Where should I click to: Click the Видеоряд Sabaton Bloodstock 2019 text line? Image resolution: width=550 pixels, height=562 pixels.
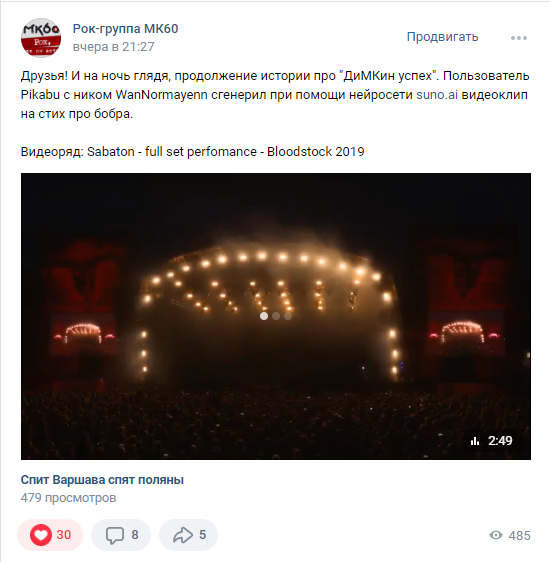pyautogui.click(x=192, y=152)
